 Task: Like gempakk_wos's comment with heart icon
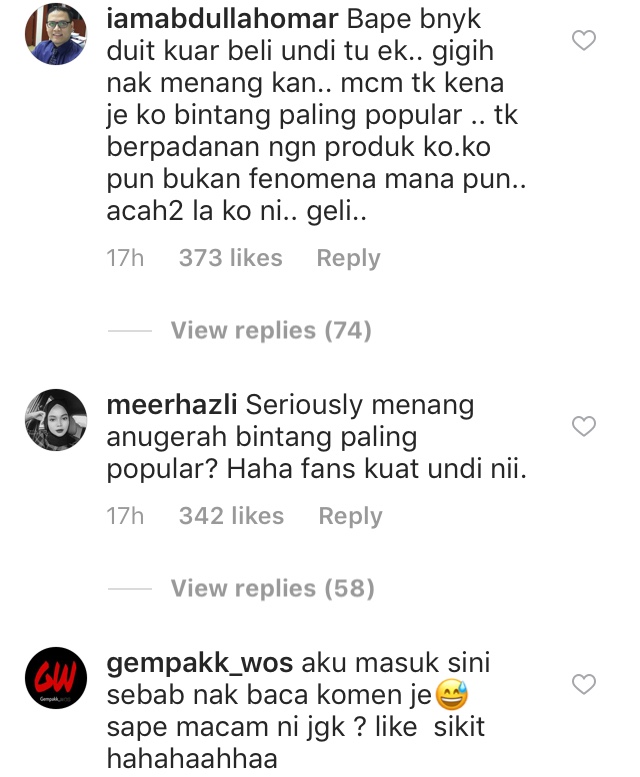(584, 684)
